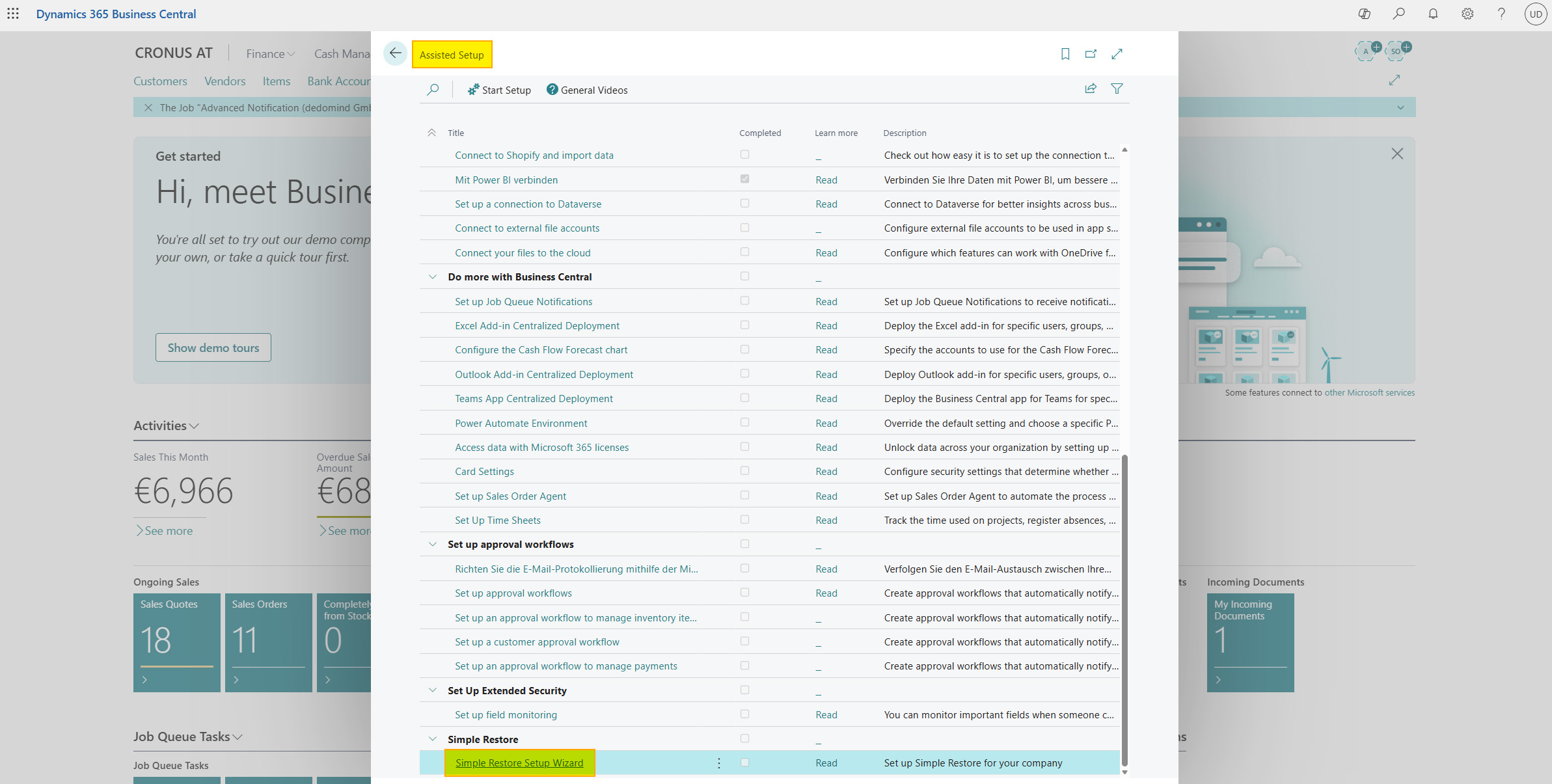Click the bookmark icon in dialog header
The height and width of the screenshot is (784, 1552).
tap(1065, 54)
